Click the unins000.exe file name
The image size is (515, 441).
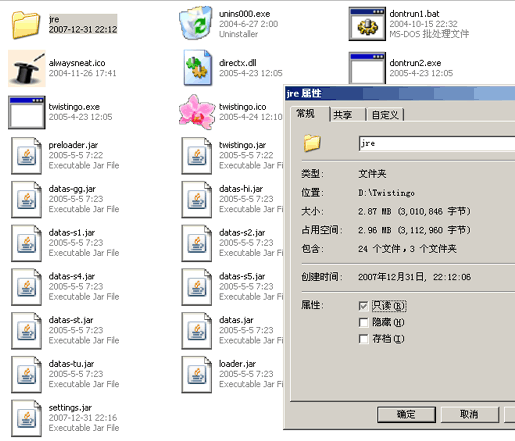pyautogui.click(x=245, y=14)
